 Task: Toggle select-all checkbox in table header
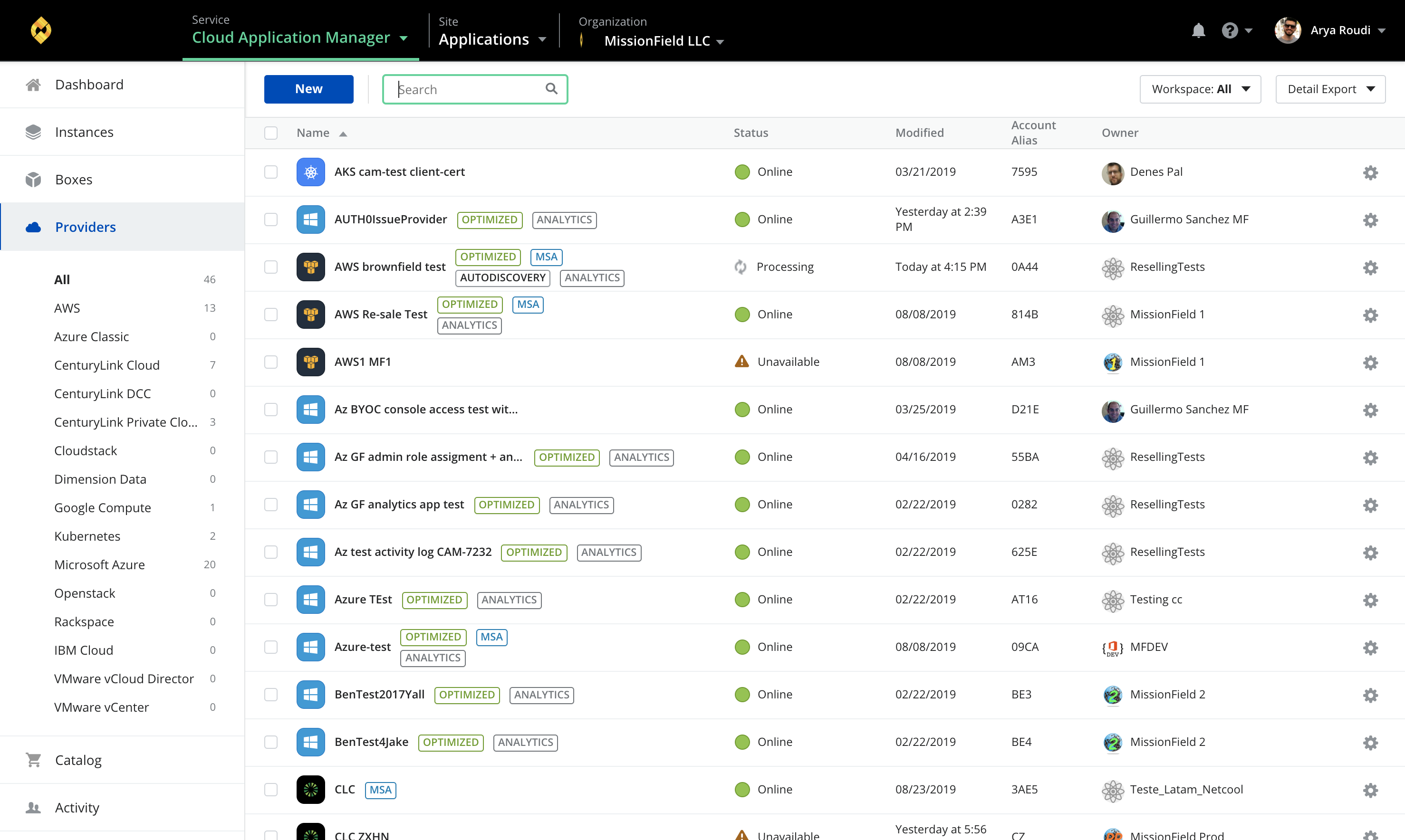[271, 133]
